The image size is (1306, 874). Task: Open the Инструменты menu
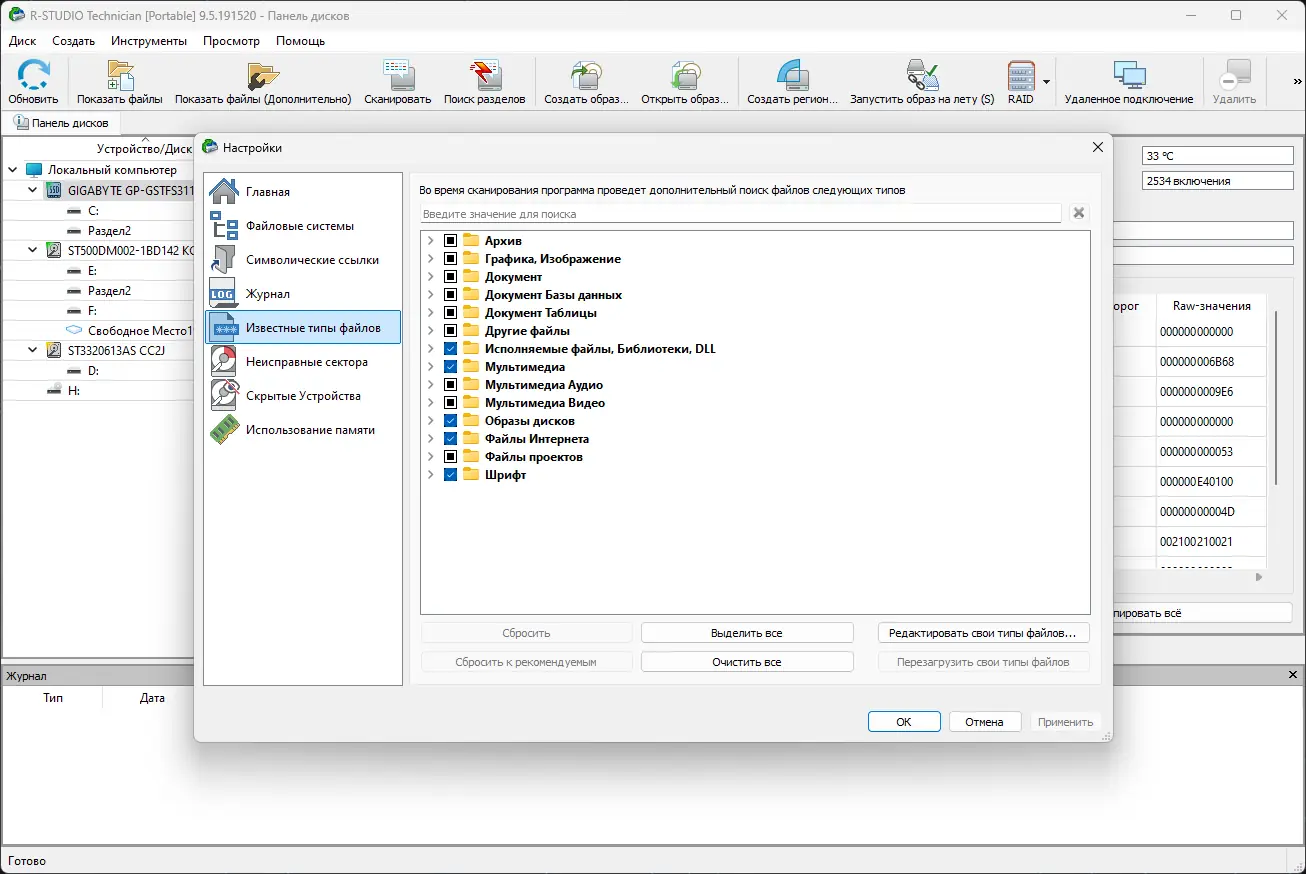[148, 41]
